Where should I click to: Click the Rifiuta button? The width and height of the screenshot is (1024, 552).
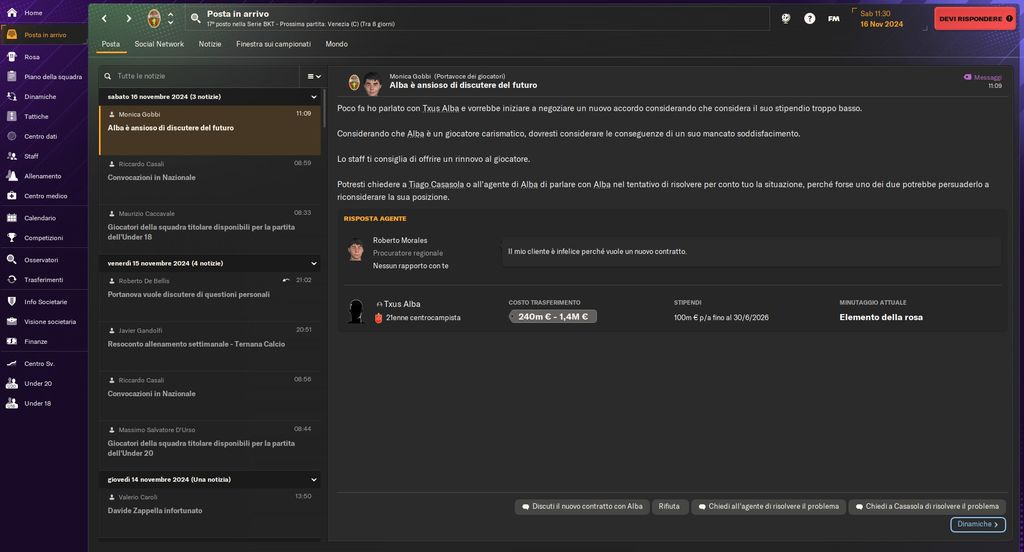[x=669, y=507]
